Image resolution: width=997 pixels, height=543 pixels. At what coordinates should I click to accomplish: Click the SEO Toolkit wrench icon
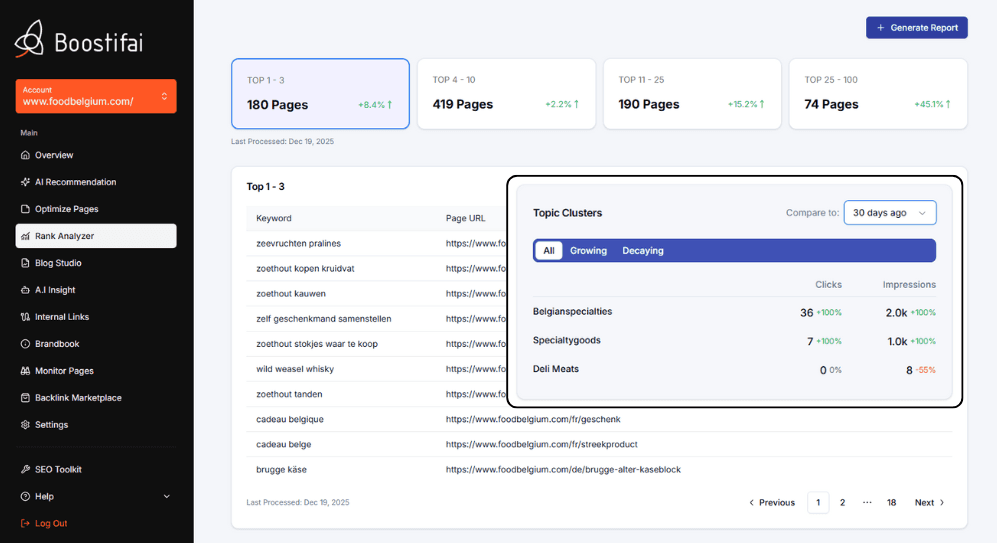[25, 469]
